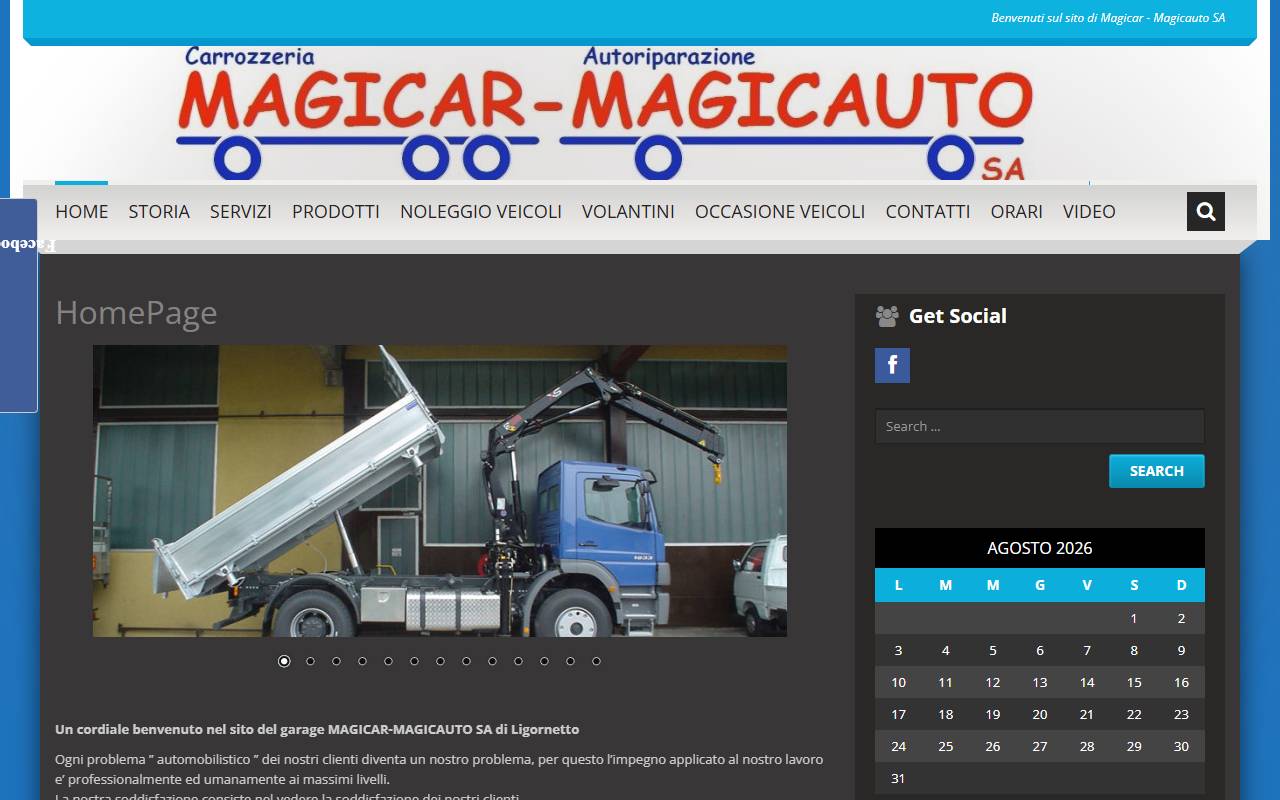Select the second slideshow dot
Screen dimensions: 1280x800
point(310,661)
